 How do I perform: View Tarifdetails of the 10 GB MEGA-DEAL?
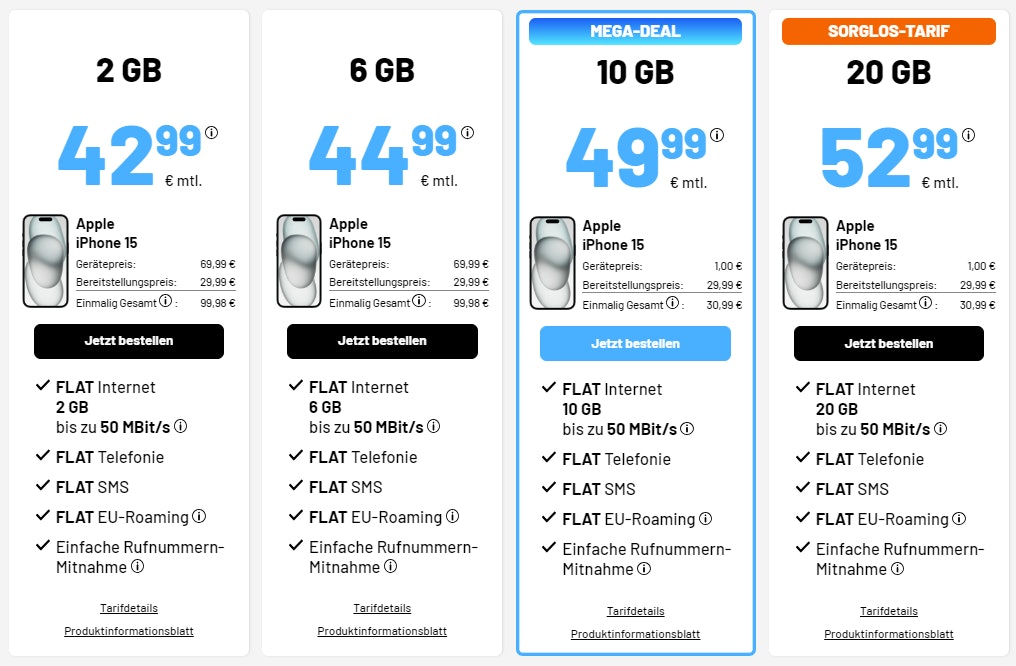(635, 610)
